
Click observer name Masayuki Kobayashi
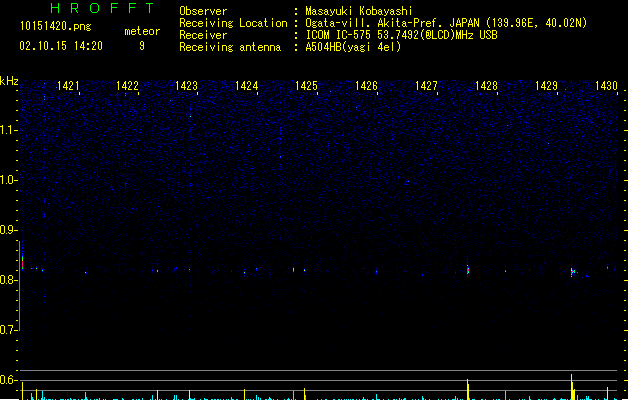point(359,11)
